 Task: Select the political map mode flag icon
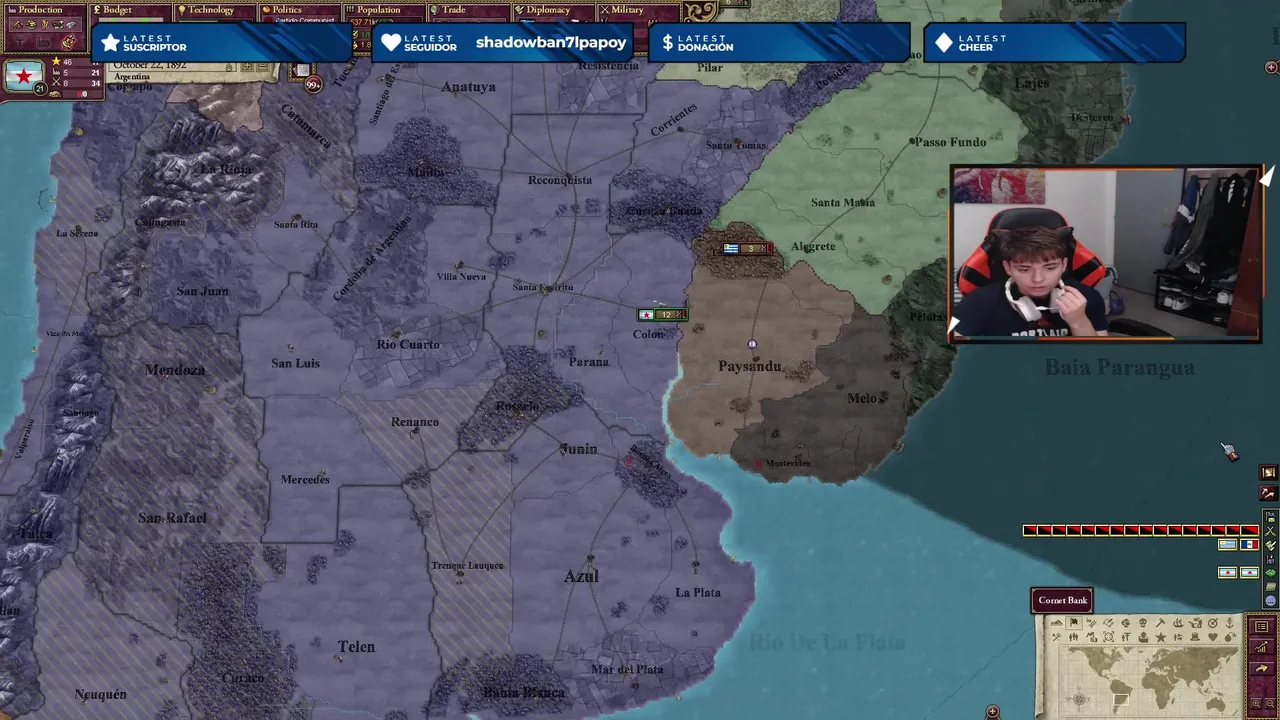click(1074, 623)
